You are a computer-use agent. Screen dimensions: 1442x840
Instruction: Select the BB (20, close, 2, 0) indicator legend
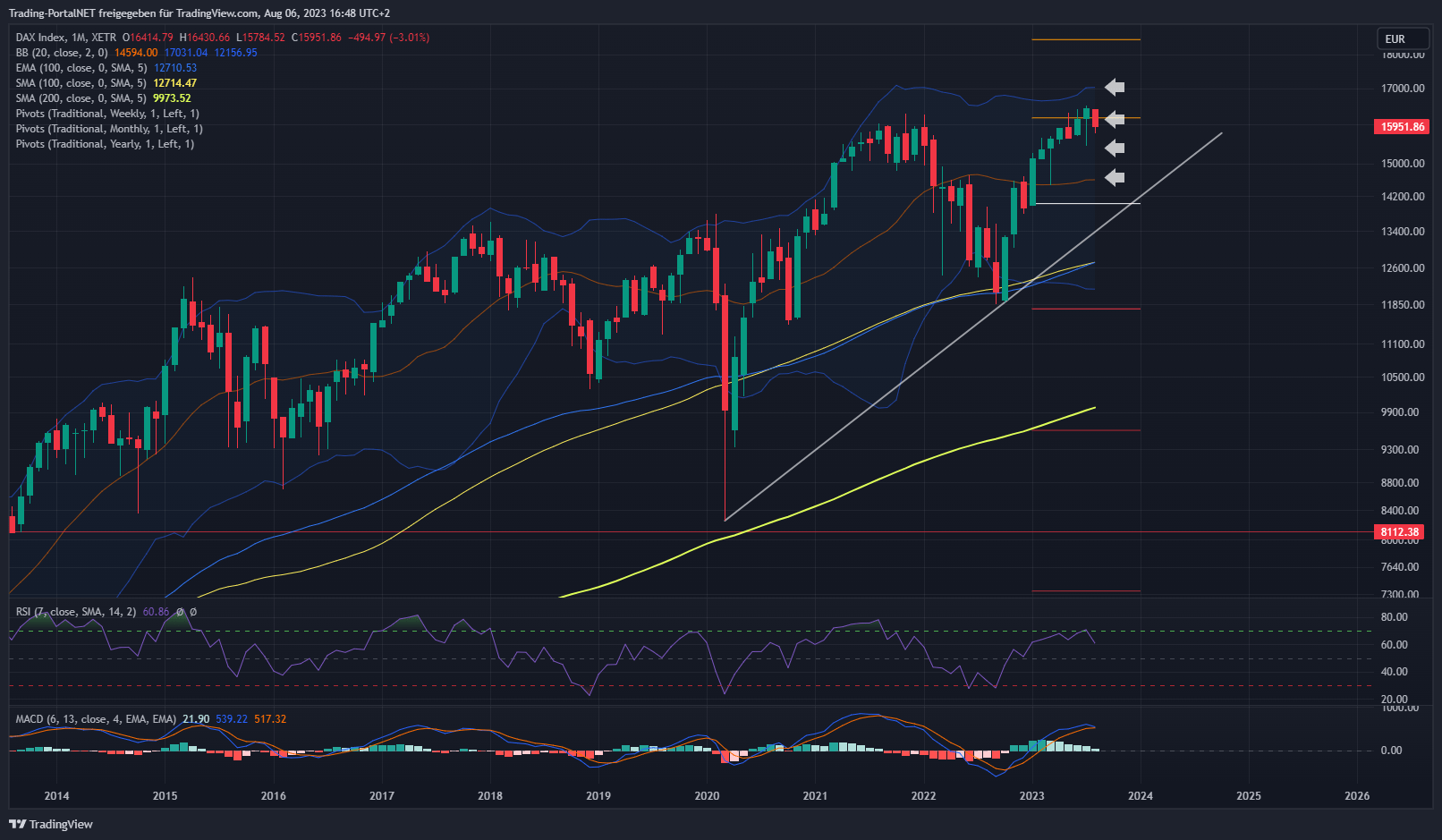62,53
